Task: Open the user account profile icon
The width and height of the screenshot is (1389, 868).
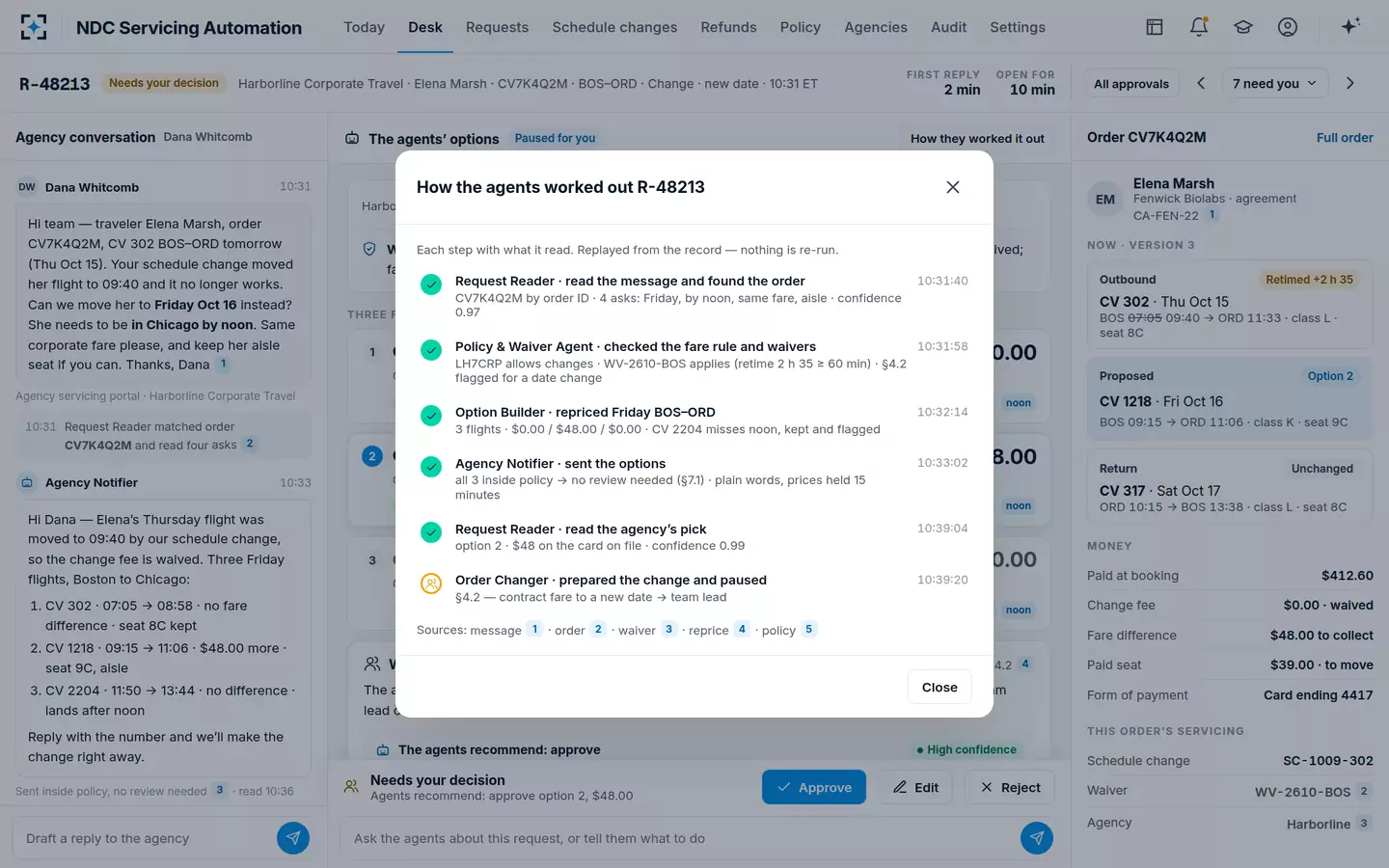Action: [x=1288, y=27]
